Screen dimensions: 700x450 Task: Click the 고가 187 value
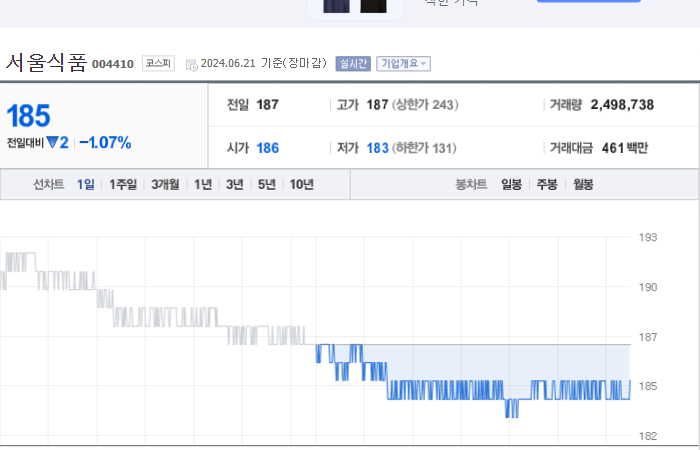click(377, 105)
